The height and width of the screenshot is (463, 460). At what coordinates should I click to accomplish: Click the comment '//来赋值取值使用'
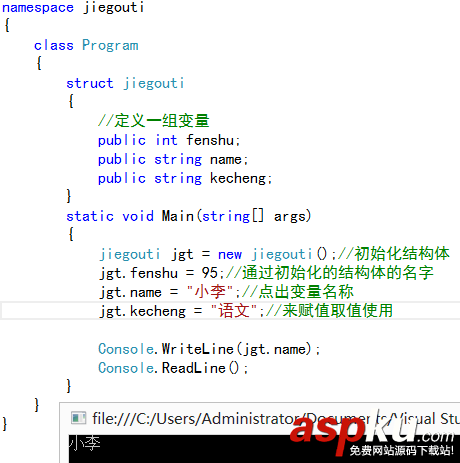point(330,311)
